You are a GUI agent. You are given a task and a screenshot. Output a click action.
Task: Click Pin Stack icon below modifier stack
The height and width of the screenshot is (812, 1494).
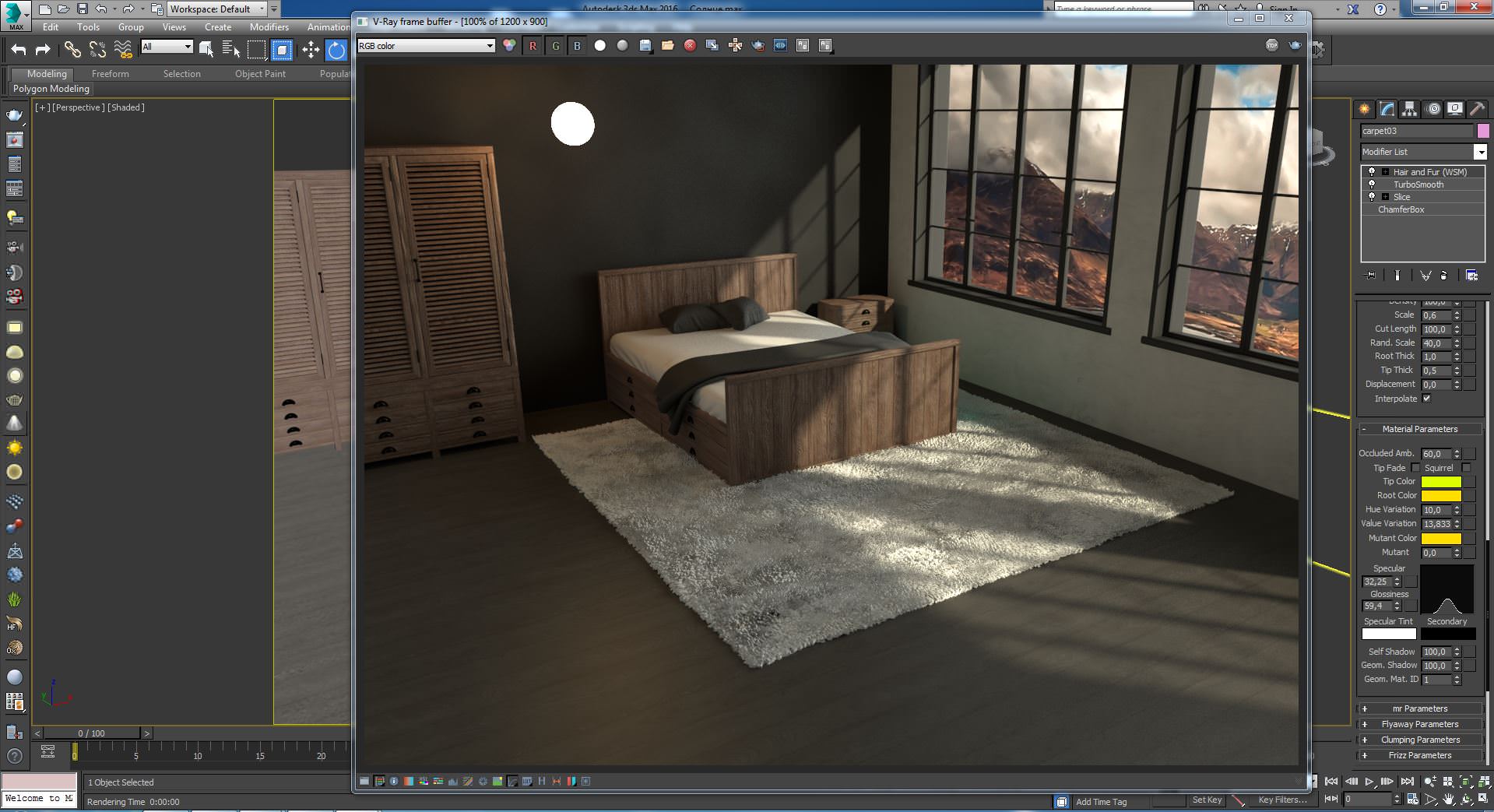click(1371, 276)
